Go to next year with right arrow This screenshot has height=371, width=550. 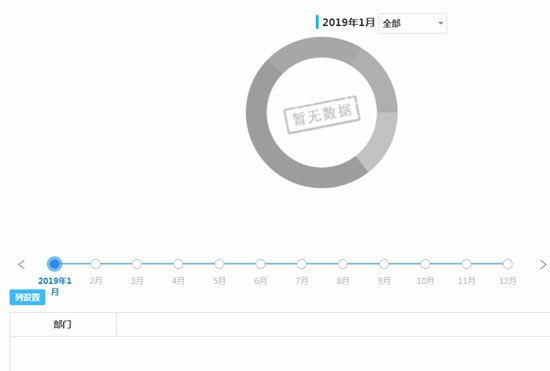[x=543, y=264]
